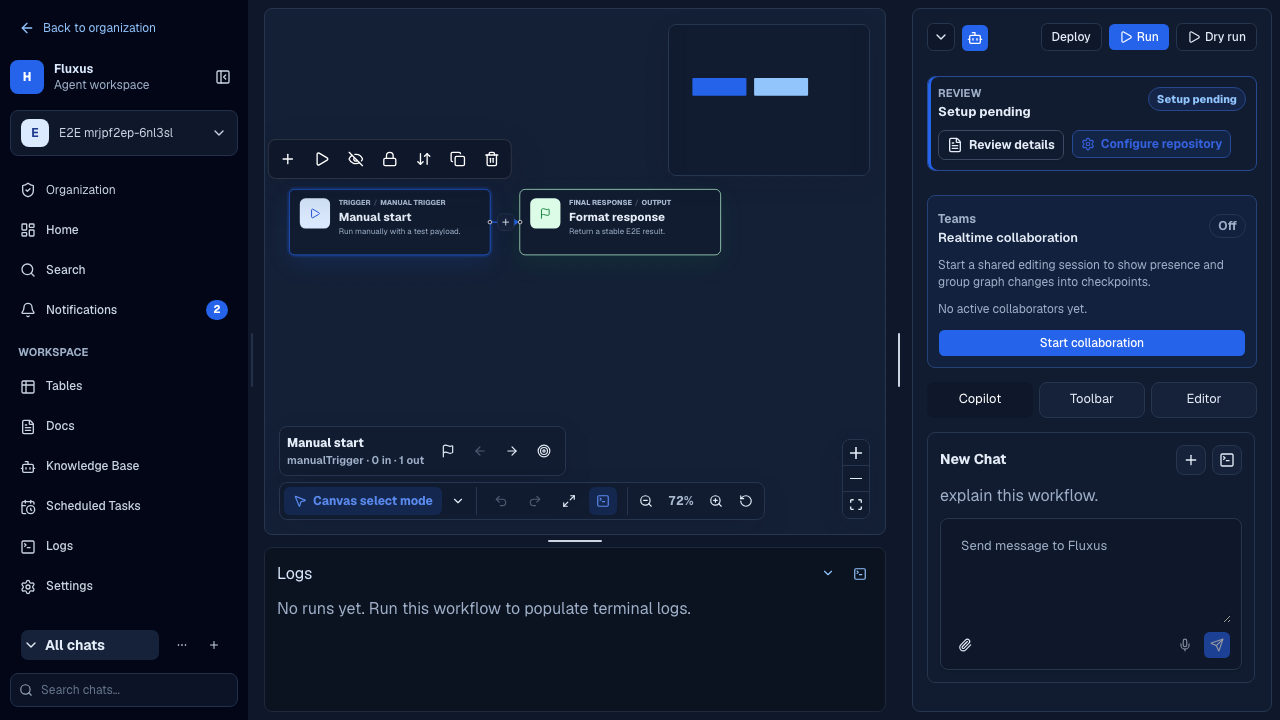The width and height of the screenshot is (1280, 720).
Task: Go to previous node with left arrow
Action: click(480, 451)
